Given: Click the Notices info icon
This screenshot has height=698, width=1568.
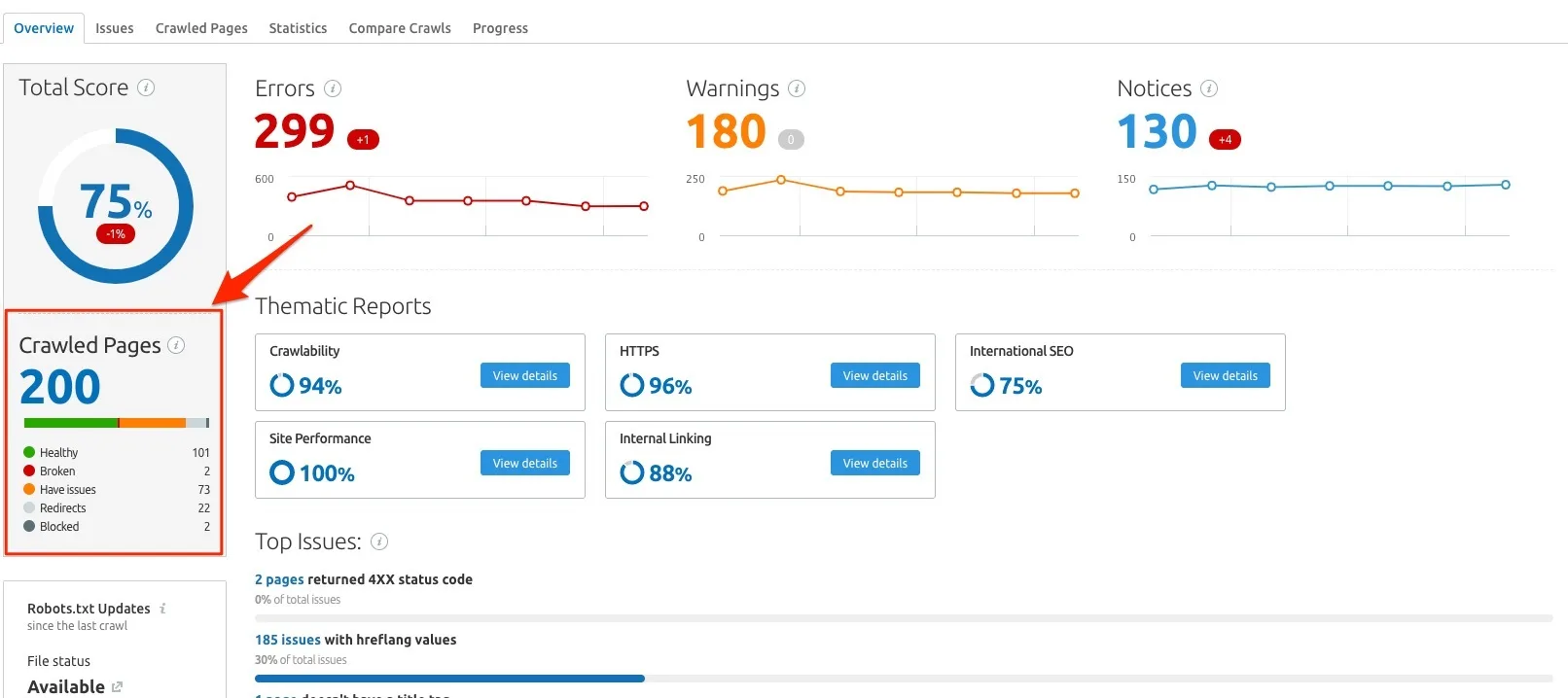Looking at the screenshot, I should (1209, 88).
